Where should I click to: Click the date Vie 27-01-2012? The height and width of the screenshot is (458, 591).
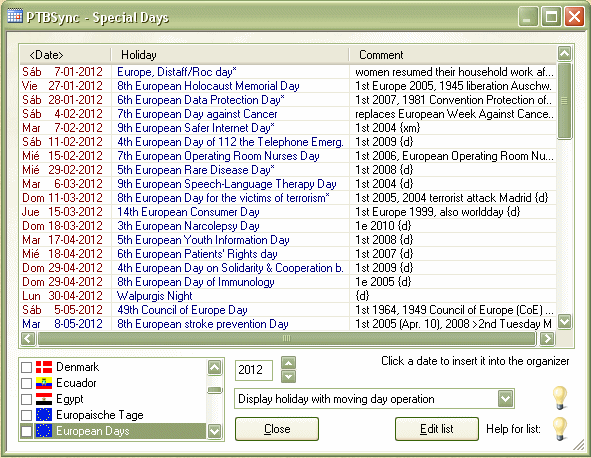62,86
